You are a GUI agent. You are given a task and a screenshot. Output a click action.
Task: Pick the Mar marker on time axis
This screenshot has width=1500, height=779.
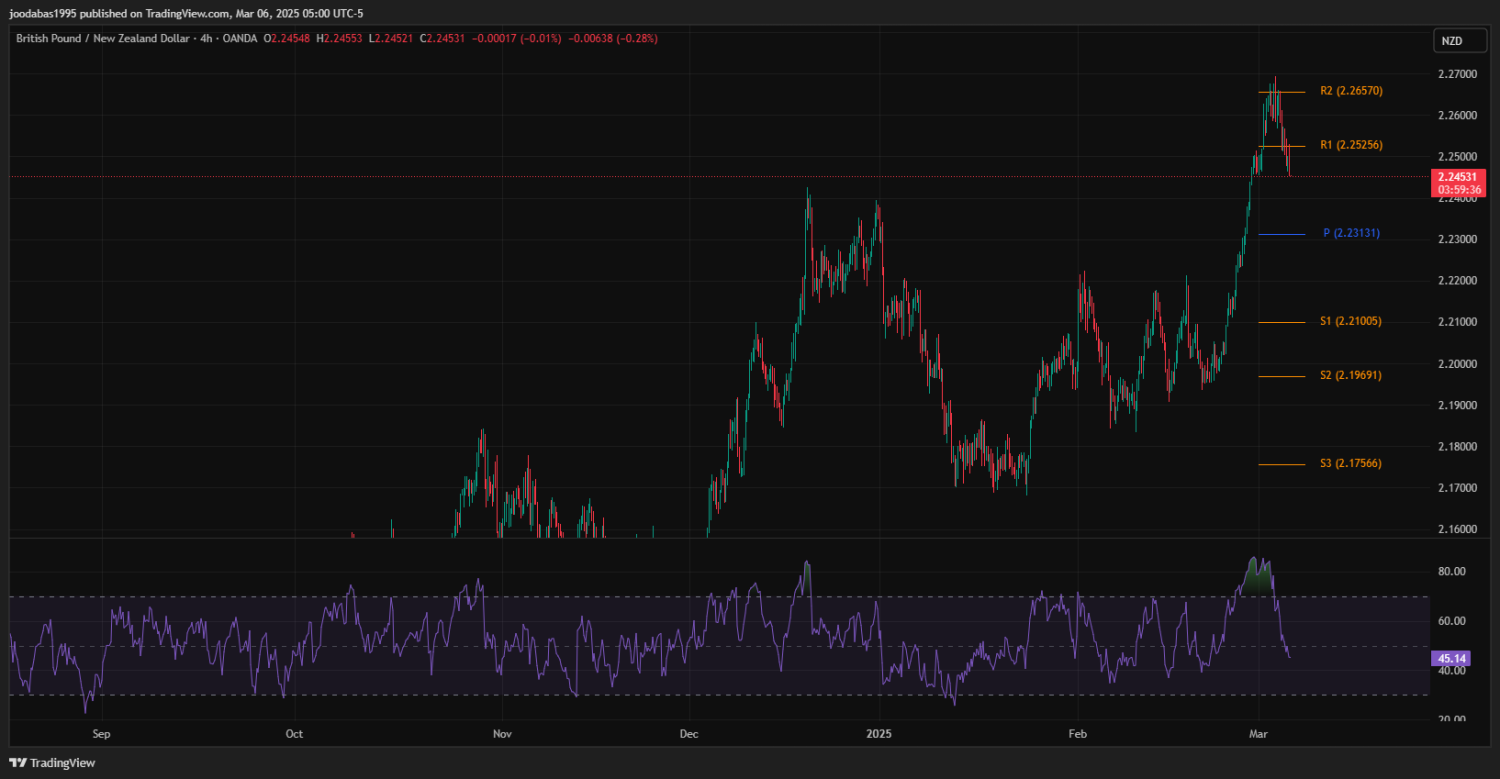click(x=1260, y=733)
